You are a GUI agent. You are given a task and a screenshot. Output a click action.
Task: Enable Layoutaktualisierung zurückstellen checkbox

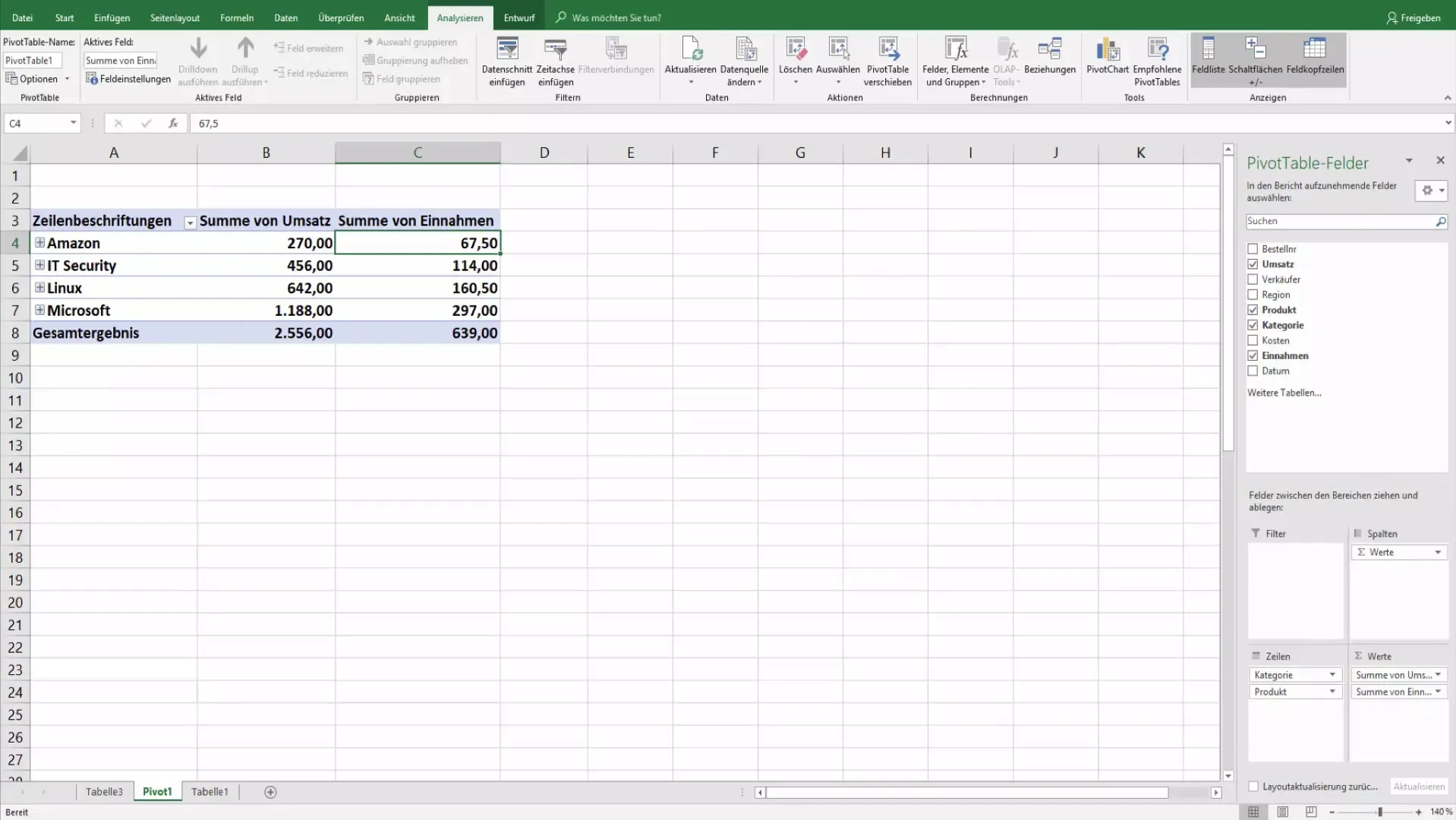coord(1253,787)
